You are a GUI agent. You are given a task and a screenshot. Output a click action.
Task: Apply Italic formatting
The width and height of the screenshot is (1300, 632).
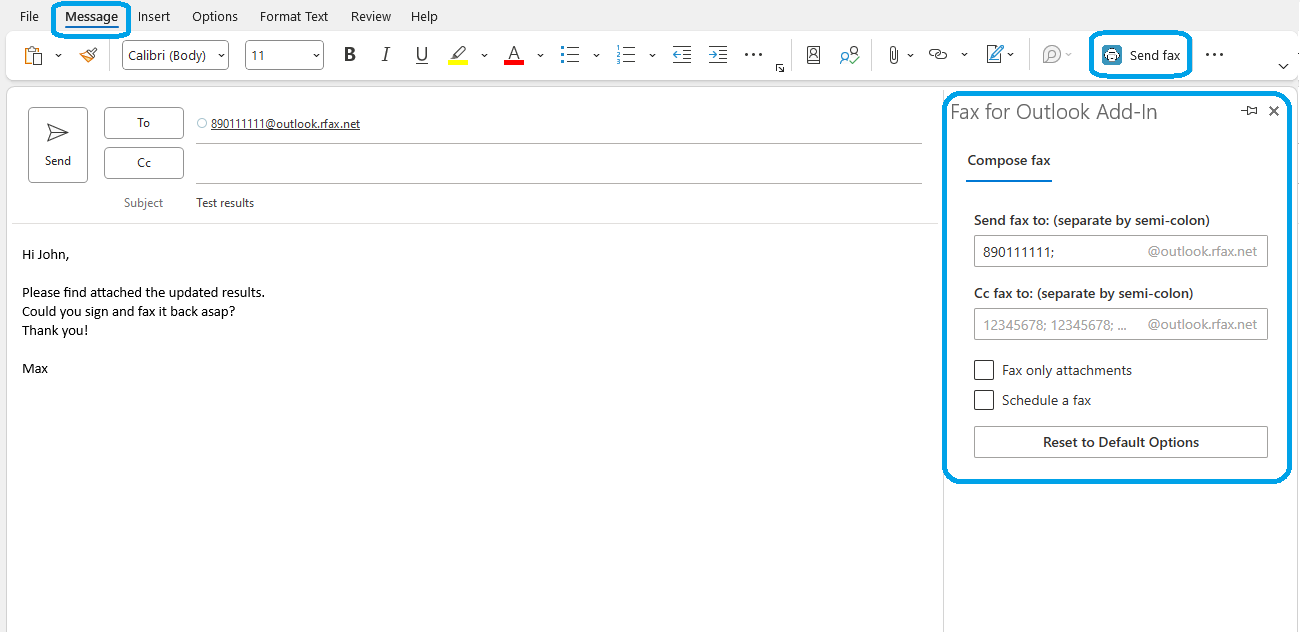pos(386,55)
